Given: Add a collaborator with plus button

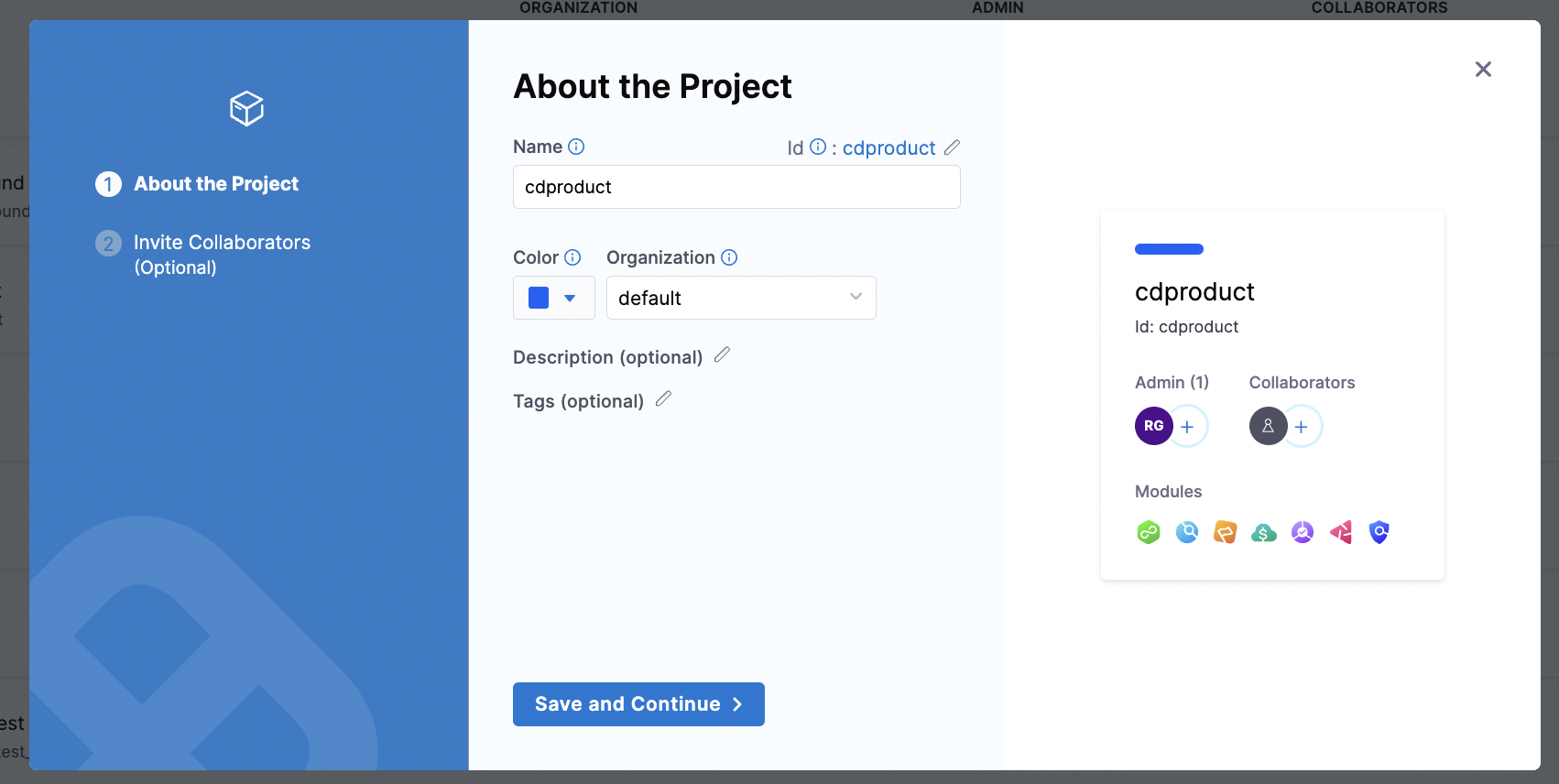Looking at the screenshot, I should click(1301, 427).
